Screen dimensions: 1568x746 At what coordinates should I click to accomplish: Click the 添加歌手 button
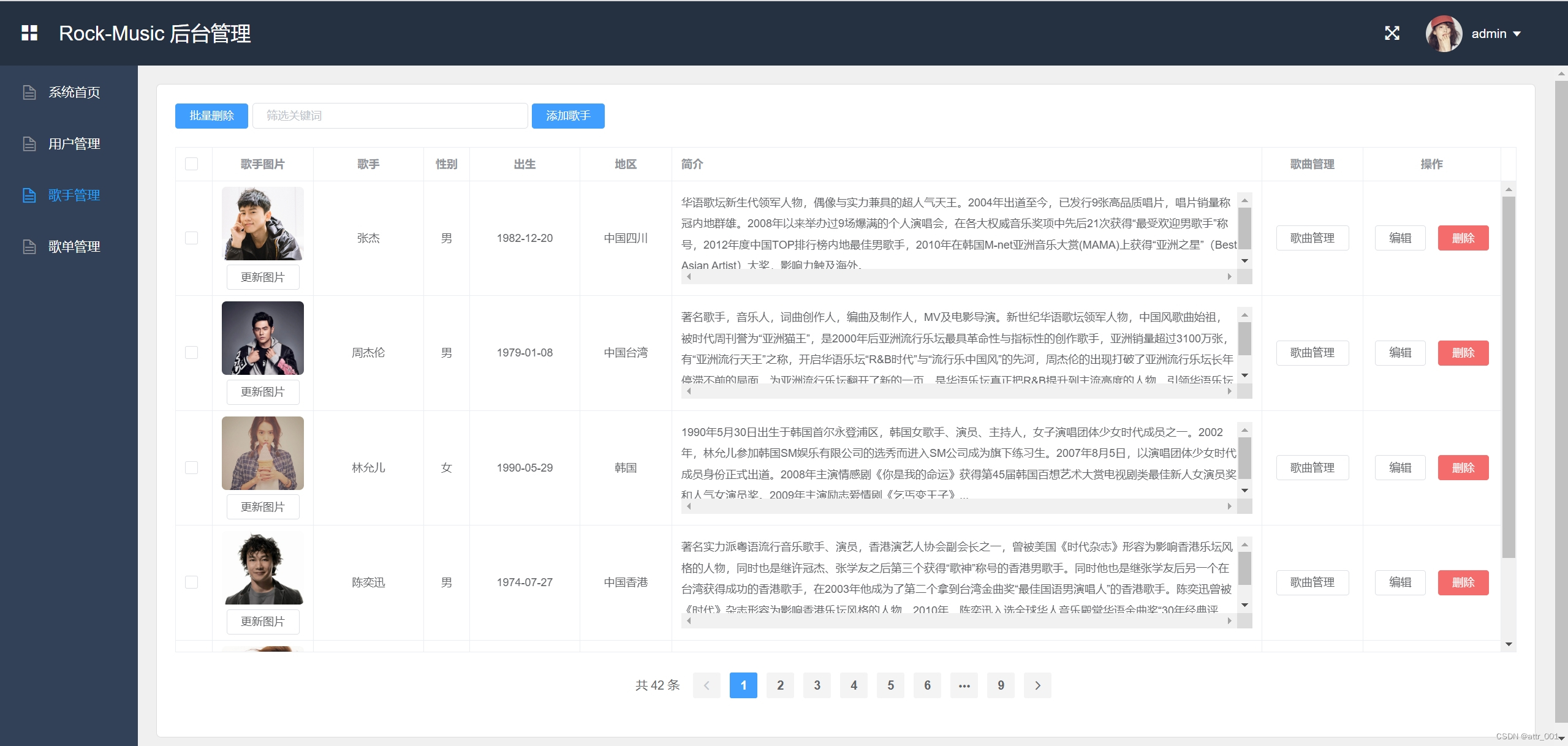click(567, 115)
